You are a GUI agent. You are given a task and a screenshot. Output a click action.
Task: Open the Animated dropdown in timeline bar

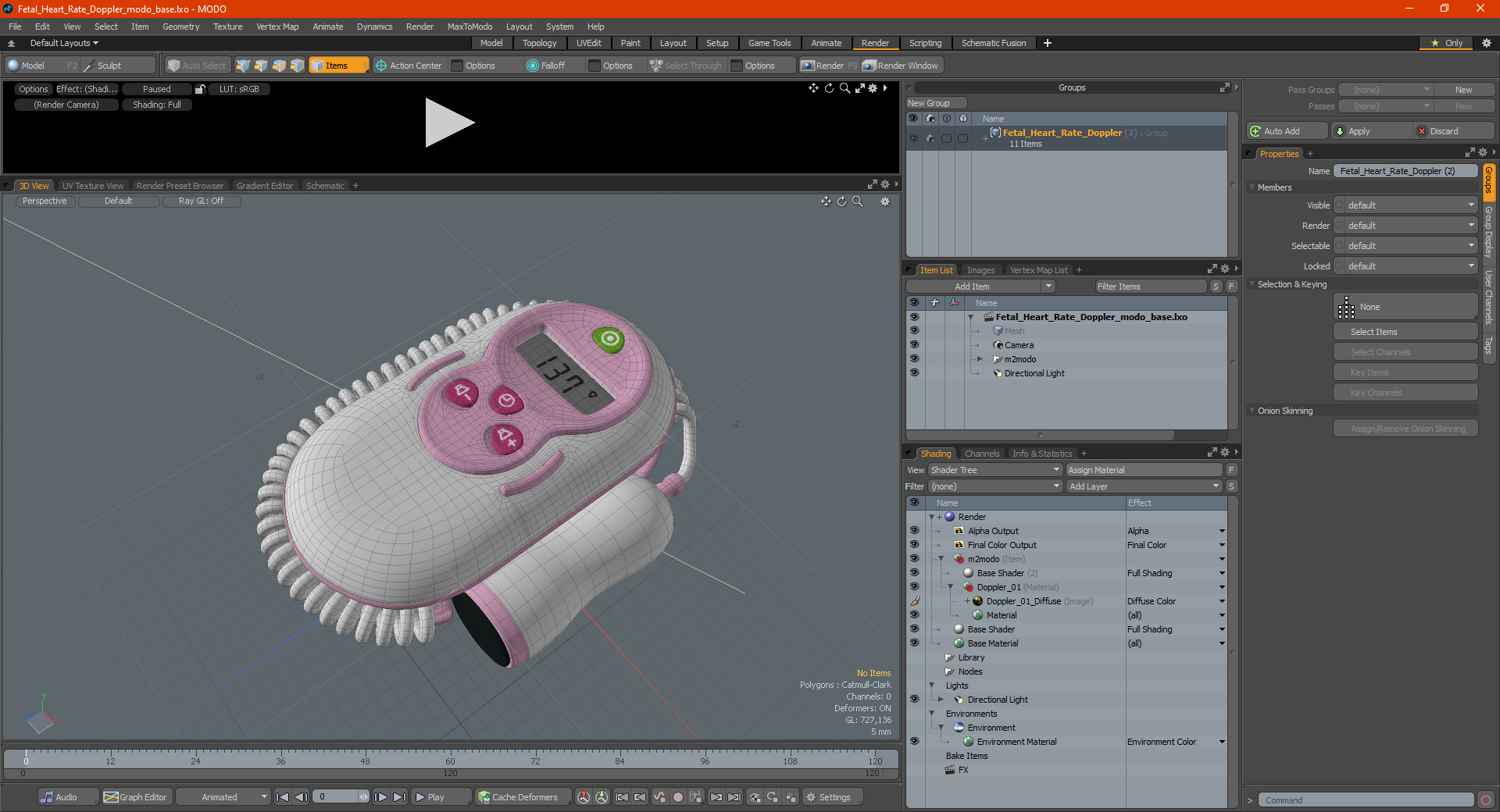click(223, 797)
